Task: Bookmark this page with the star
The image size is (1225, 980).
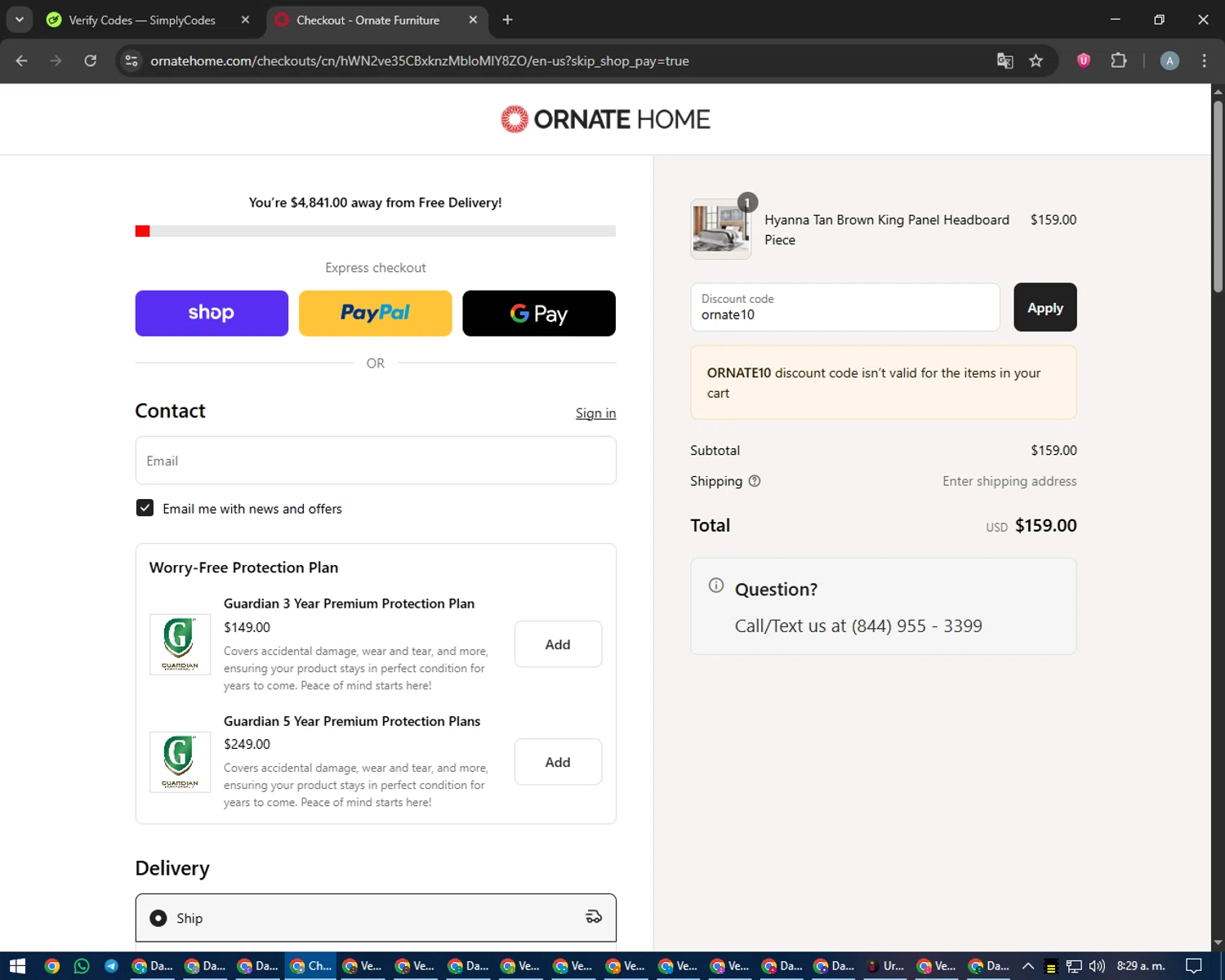Action: pyautogui.click(x=1036, y=60)
